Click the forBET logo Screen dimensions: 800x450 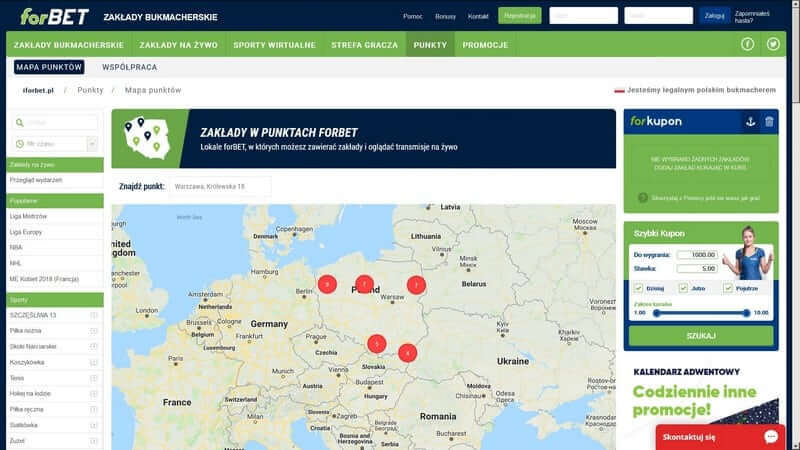coord(55,16)
